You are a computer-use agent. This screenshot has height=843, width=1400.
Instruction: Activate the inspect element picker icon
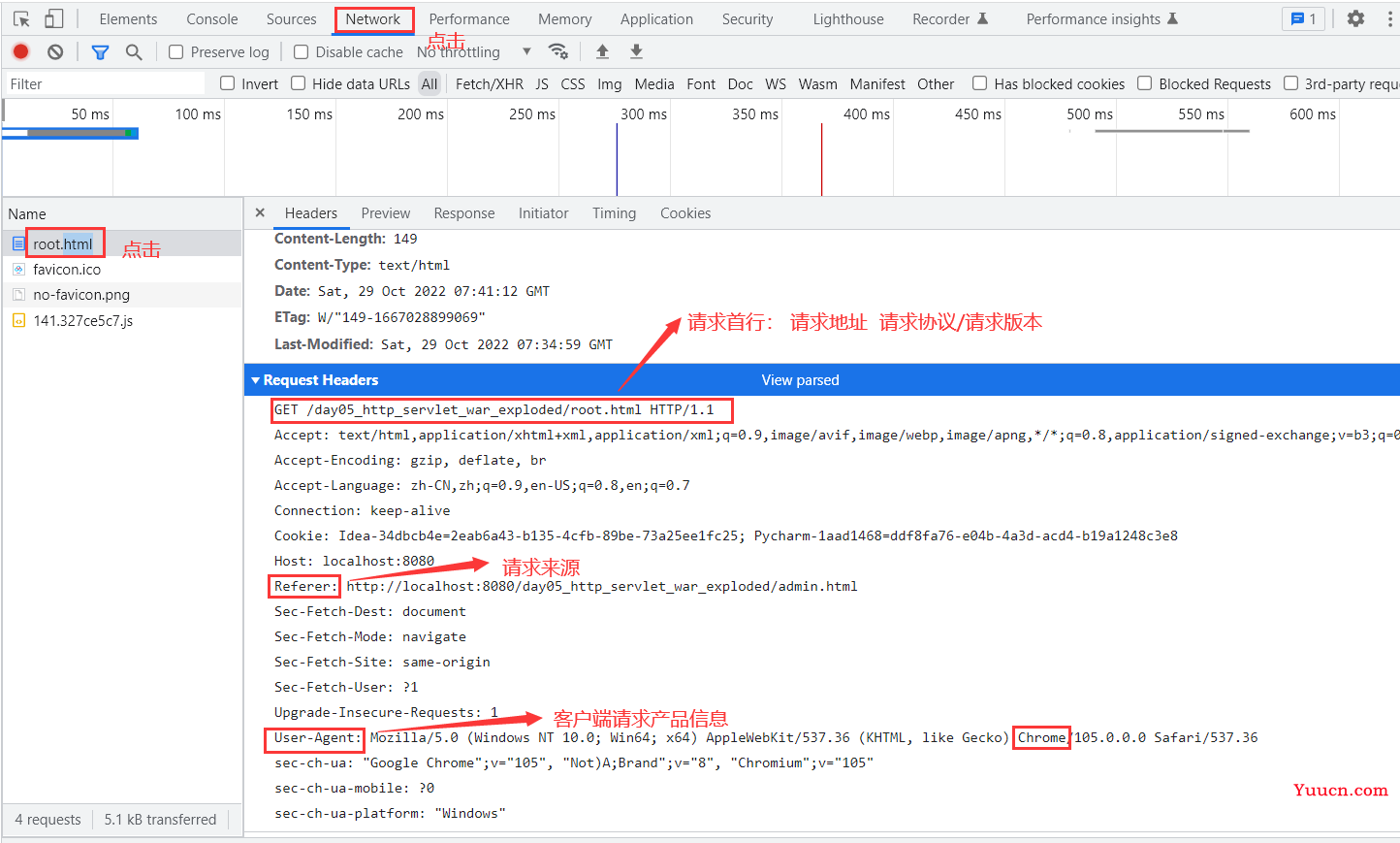(x=21, y=18)
